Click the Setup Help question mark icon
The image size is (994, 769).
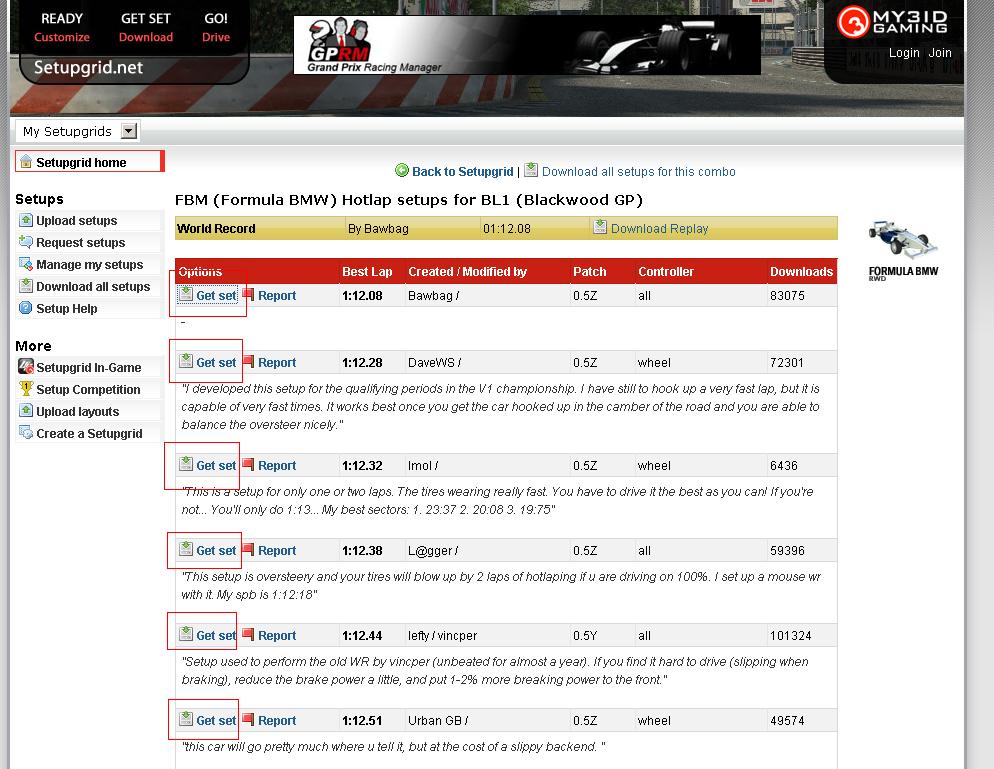(26, 308)
